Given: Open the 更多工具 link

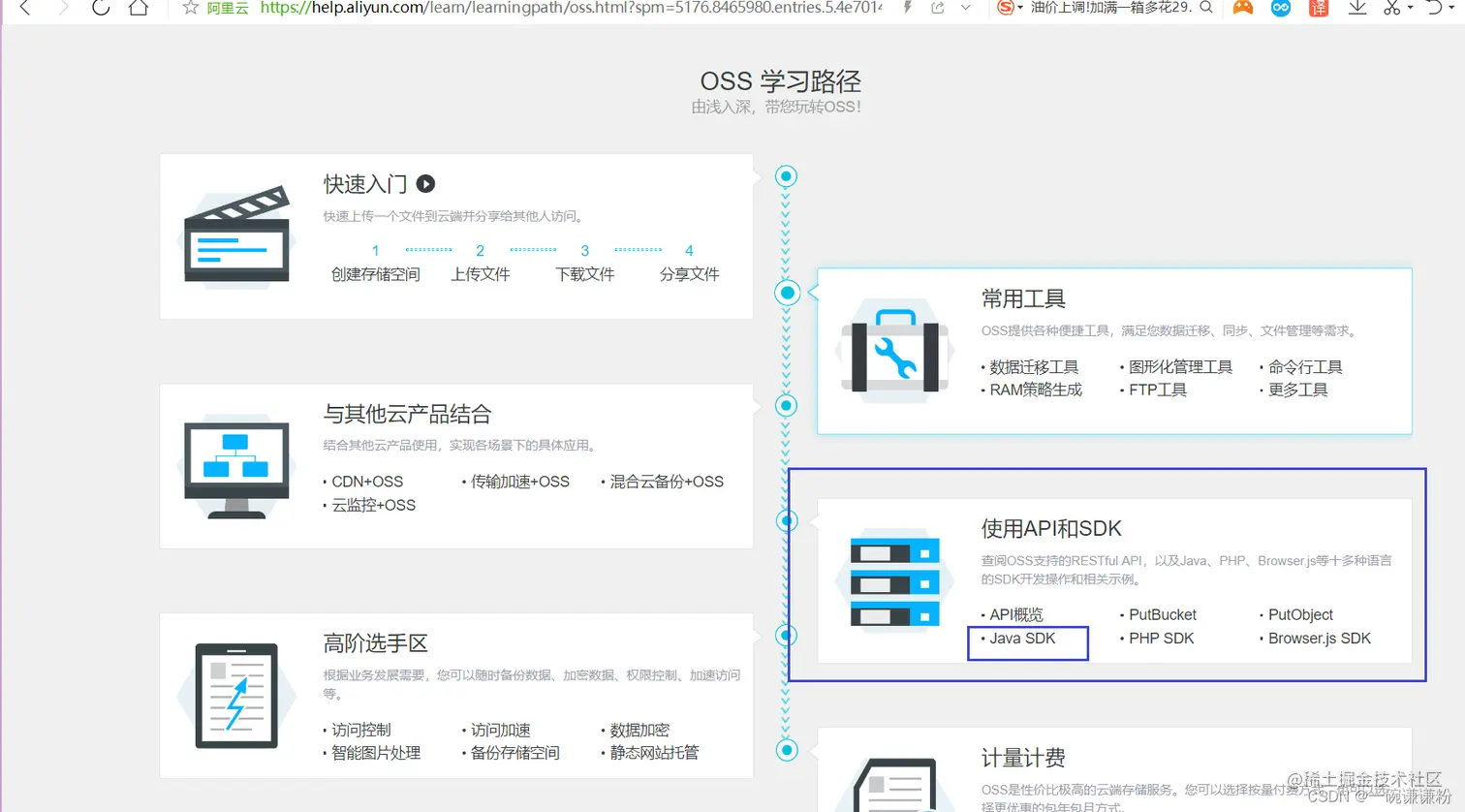Looking at the screenshot, I should (1298, 390).
